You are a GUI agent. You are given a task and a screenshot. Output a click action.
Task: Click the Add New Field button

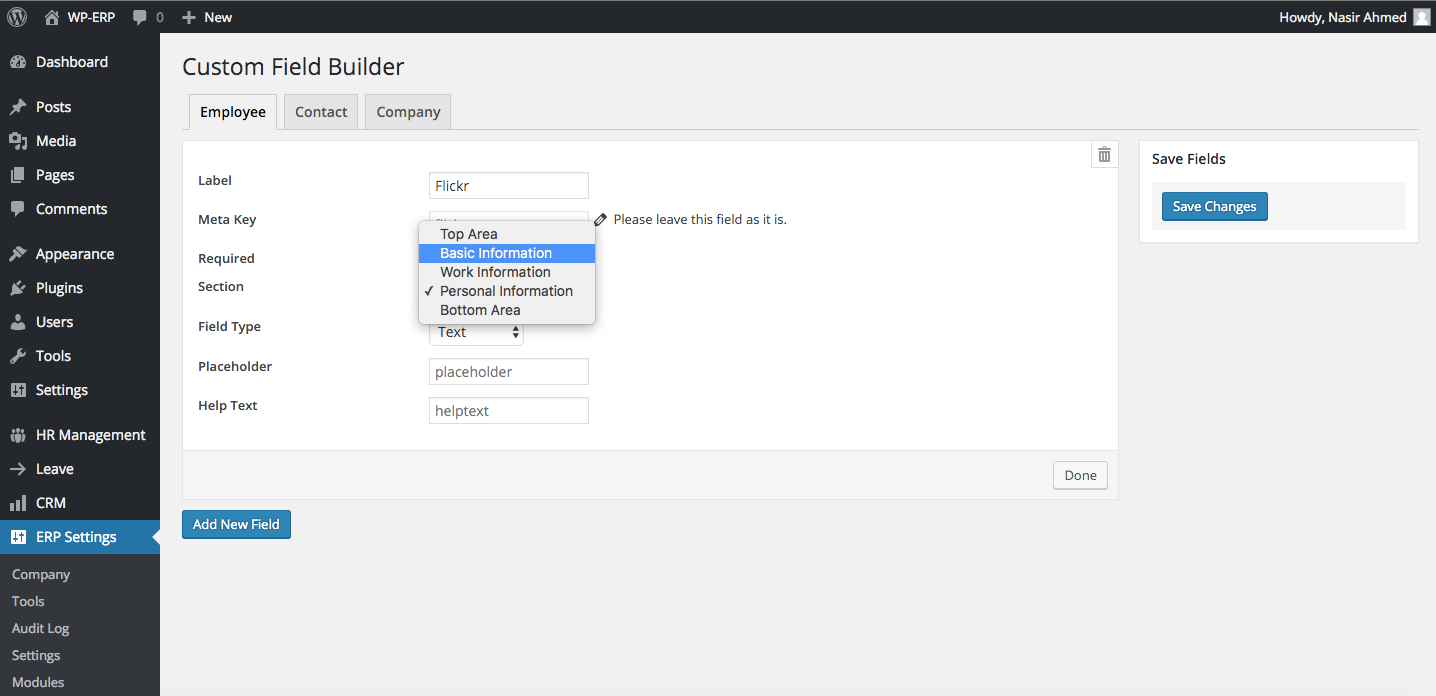click(x=236, y=524)
